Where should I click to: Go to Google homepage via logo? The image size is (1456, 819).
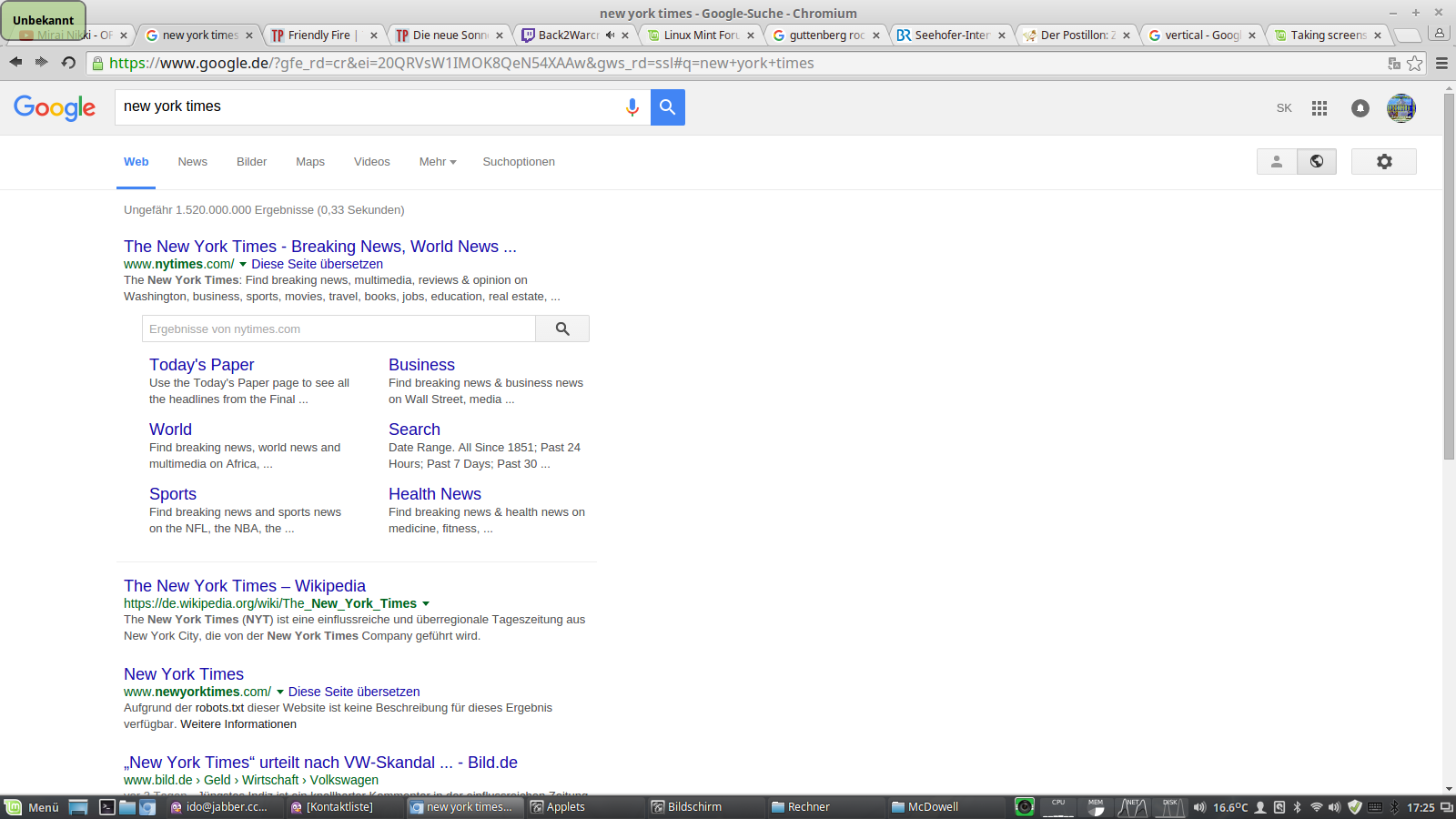[x=55, y=107]
